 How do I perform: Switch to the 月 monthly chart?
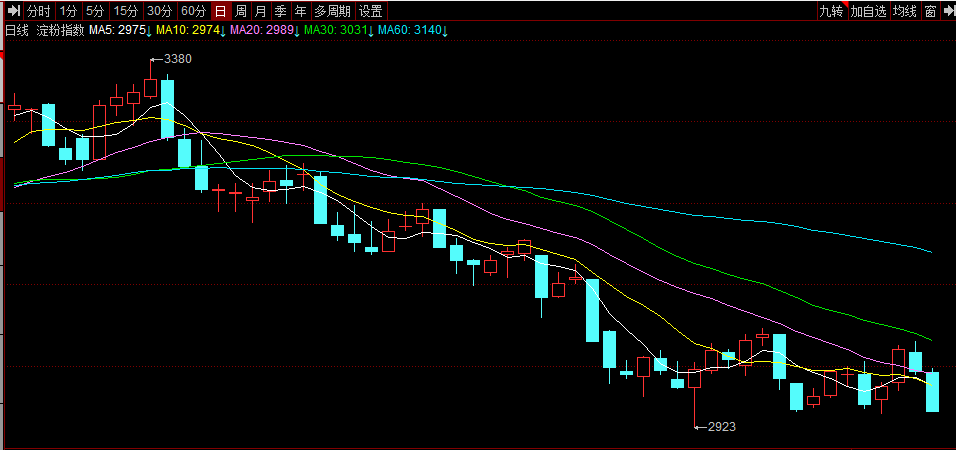[261, 10]
